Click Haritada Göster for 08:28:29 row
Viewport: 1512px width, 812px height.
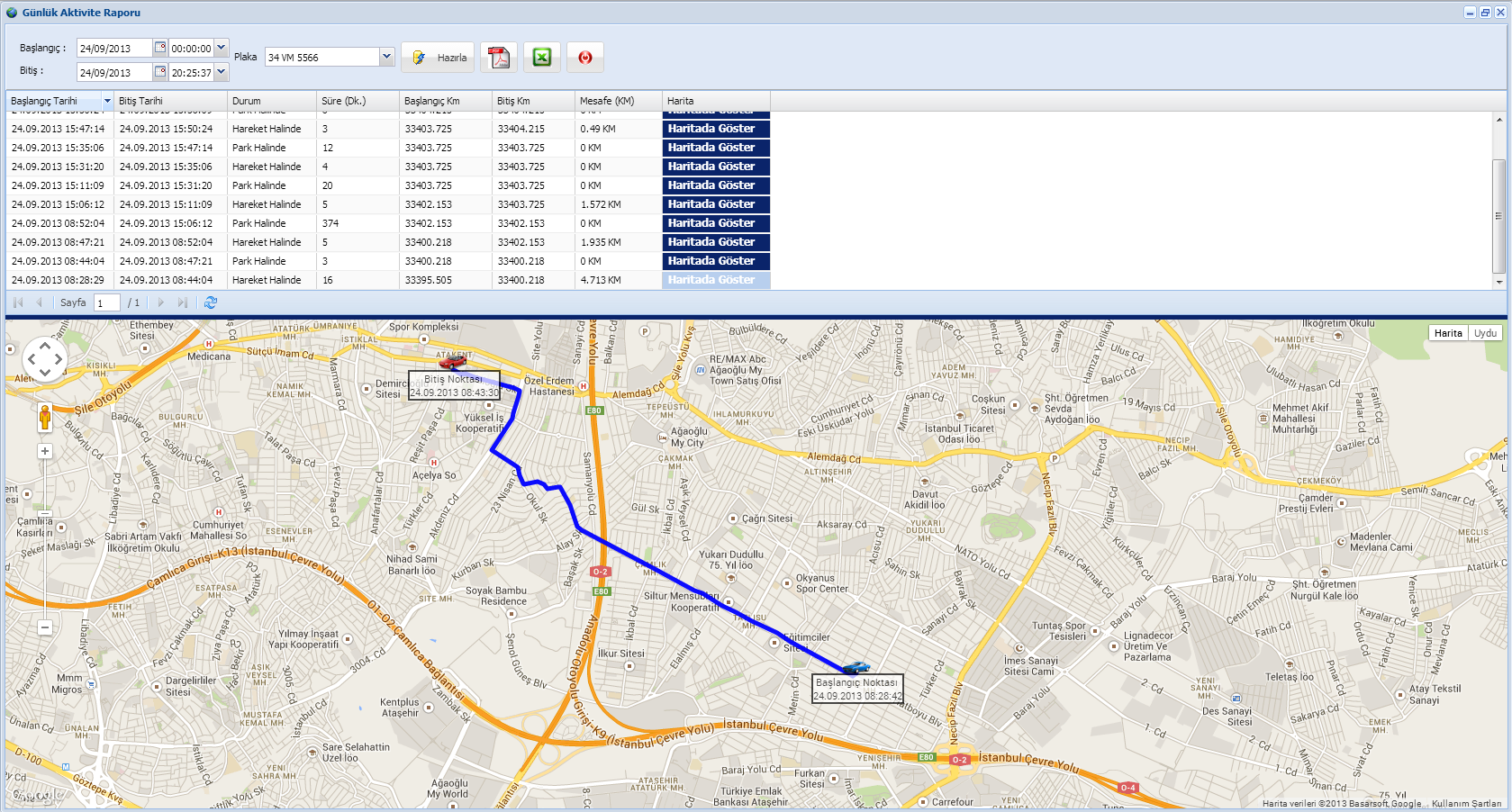pyautogui.click(x=716, y=280)
